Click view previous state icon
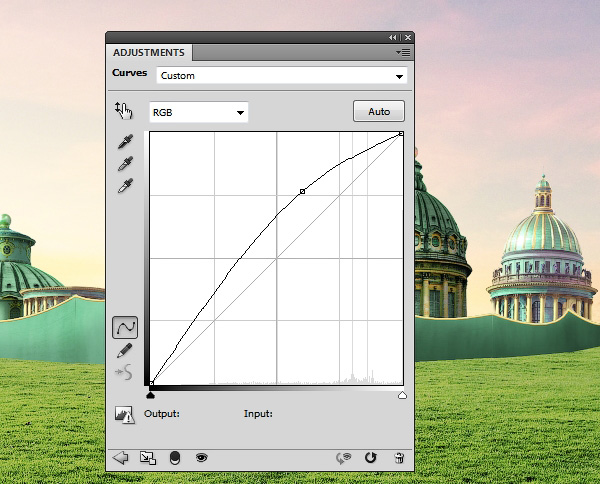The image size is (600, 484). pos(343,458)
